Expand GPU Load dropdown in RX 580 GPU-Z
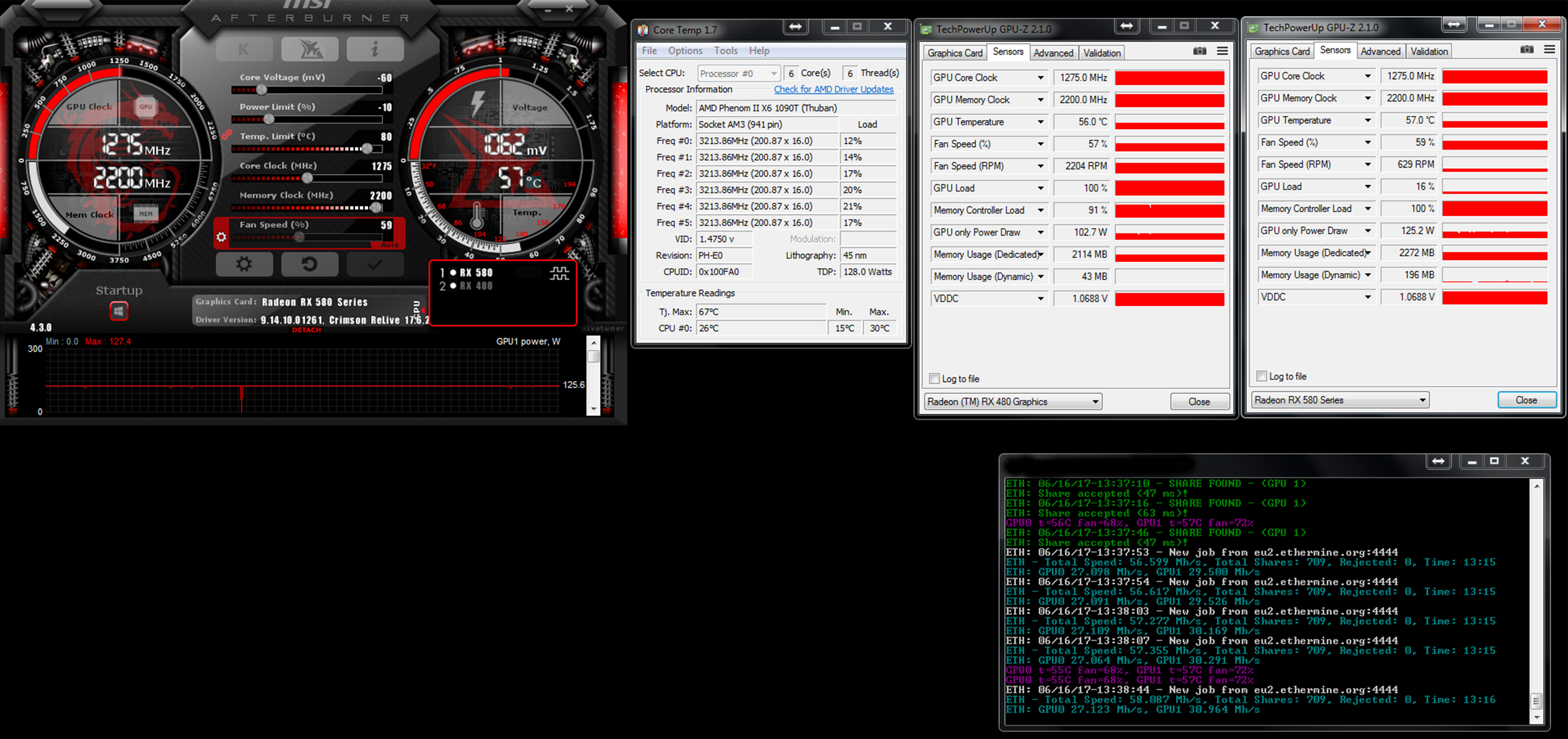Viewport: 1568px width, 739px height. (1368, 186)
